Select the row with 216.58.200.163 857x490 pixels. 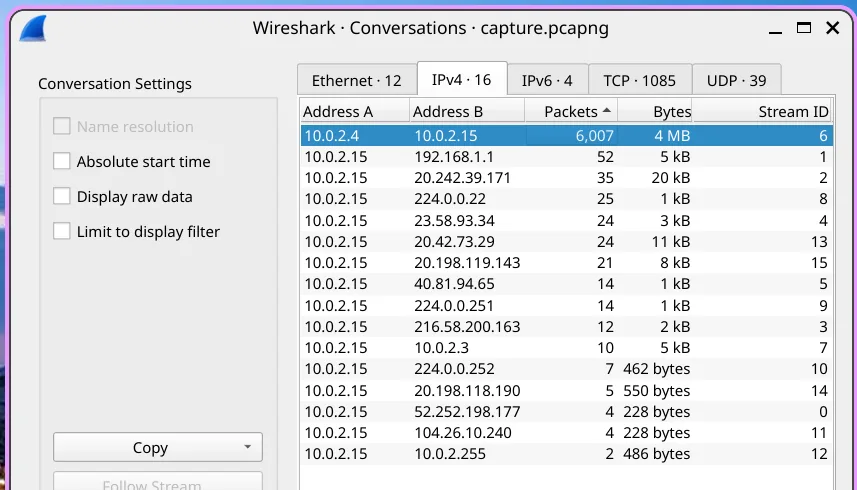tap(567, 327)
